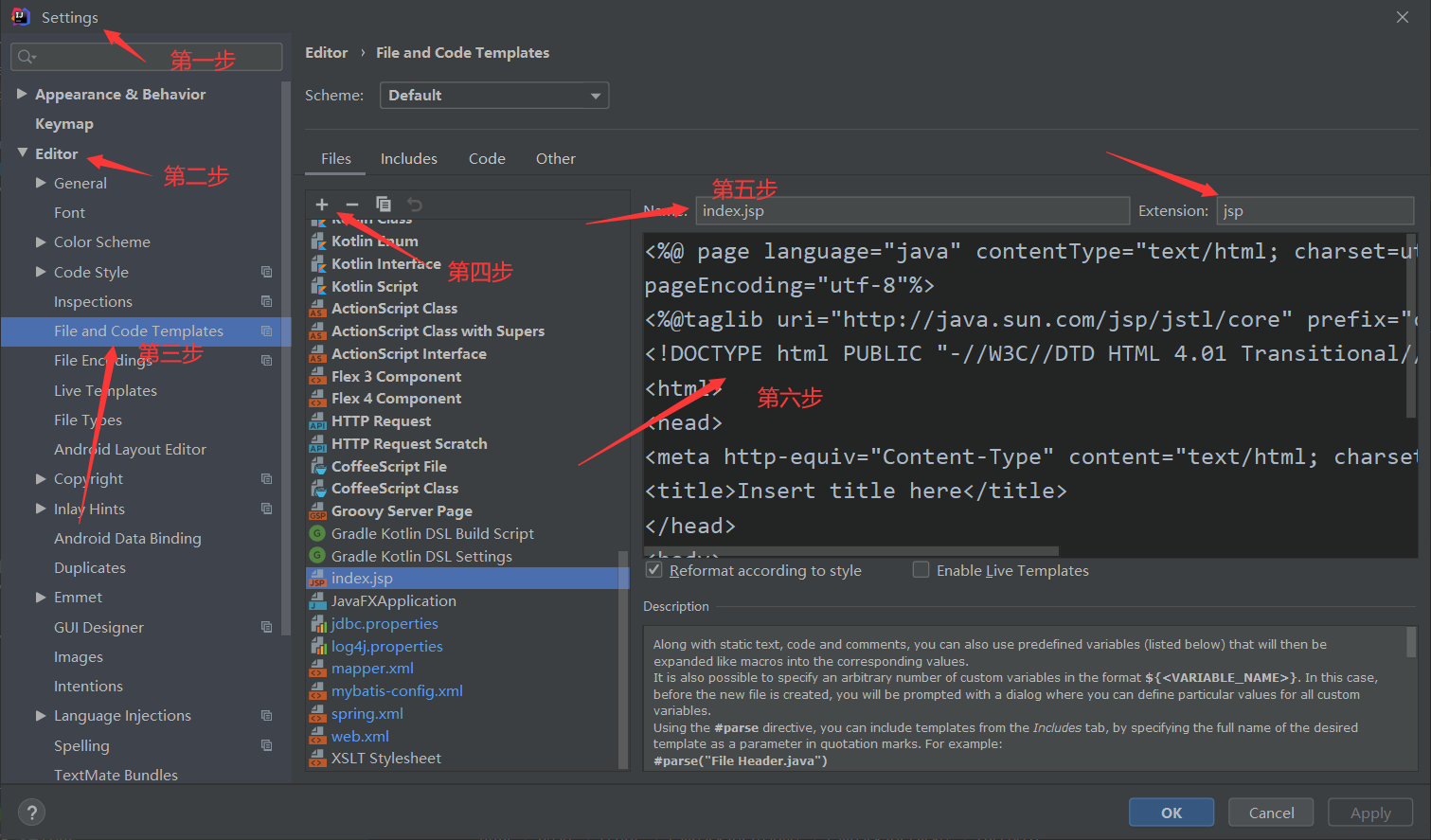
Task: Toggle Reformat according to style checkbox
Action: tap(653, 569)
